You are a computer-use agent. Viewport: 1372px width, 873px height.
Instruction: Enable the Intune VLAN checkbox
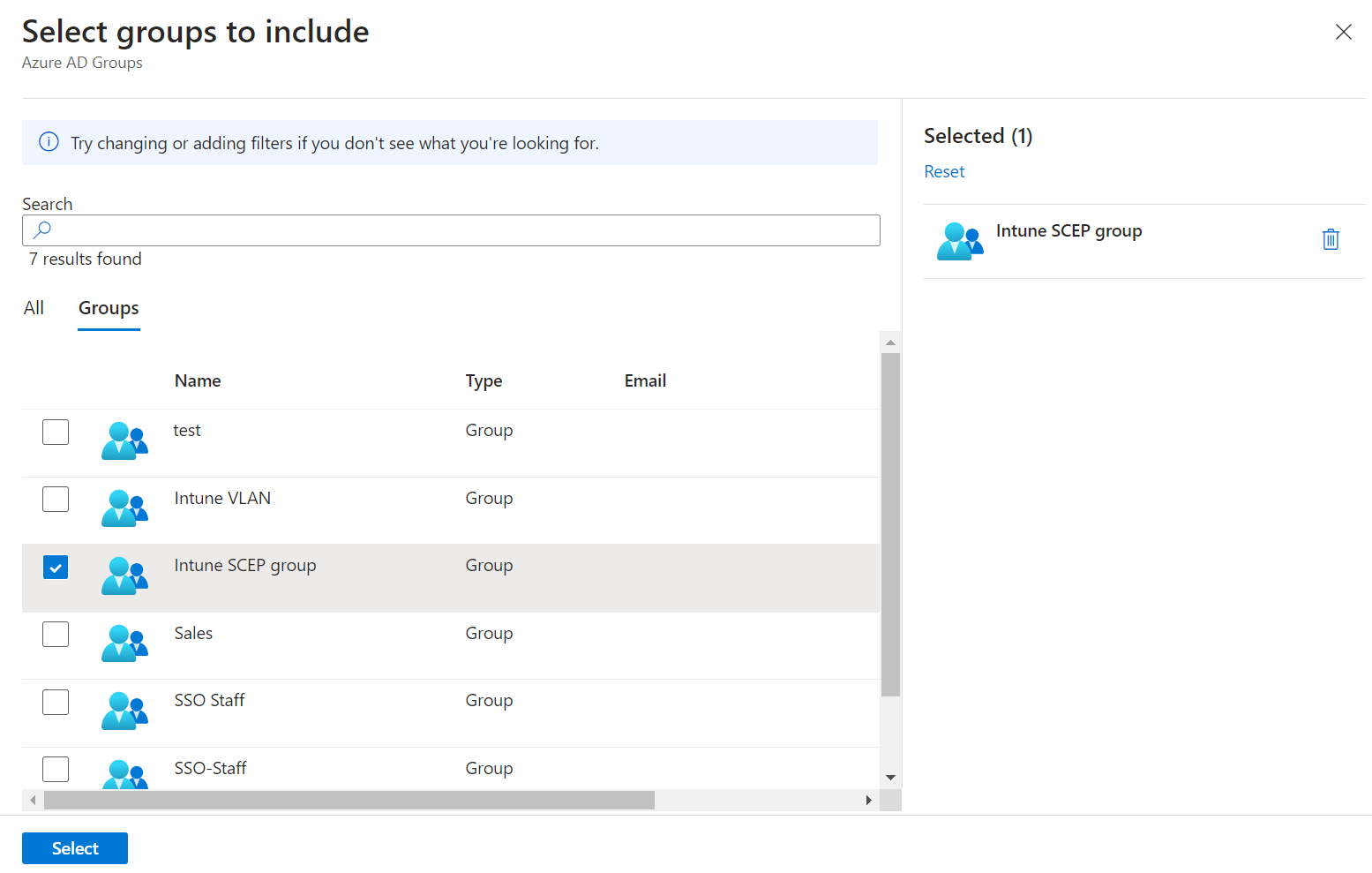[56, 500]
